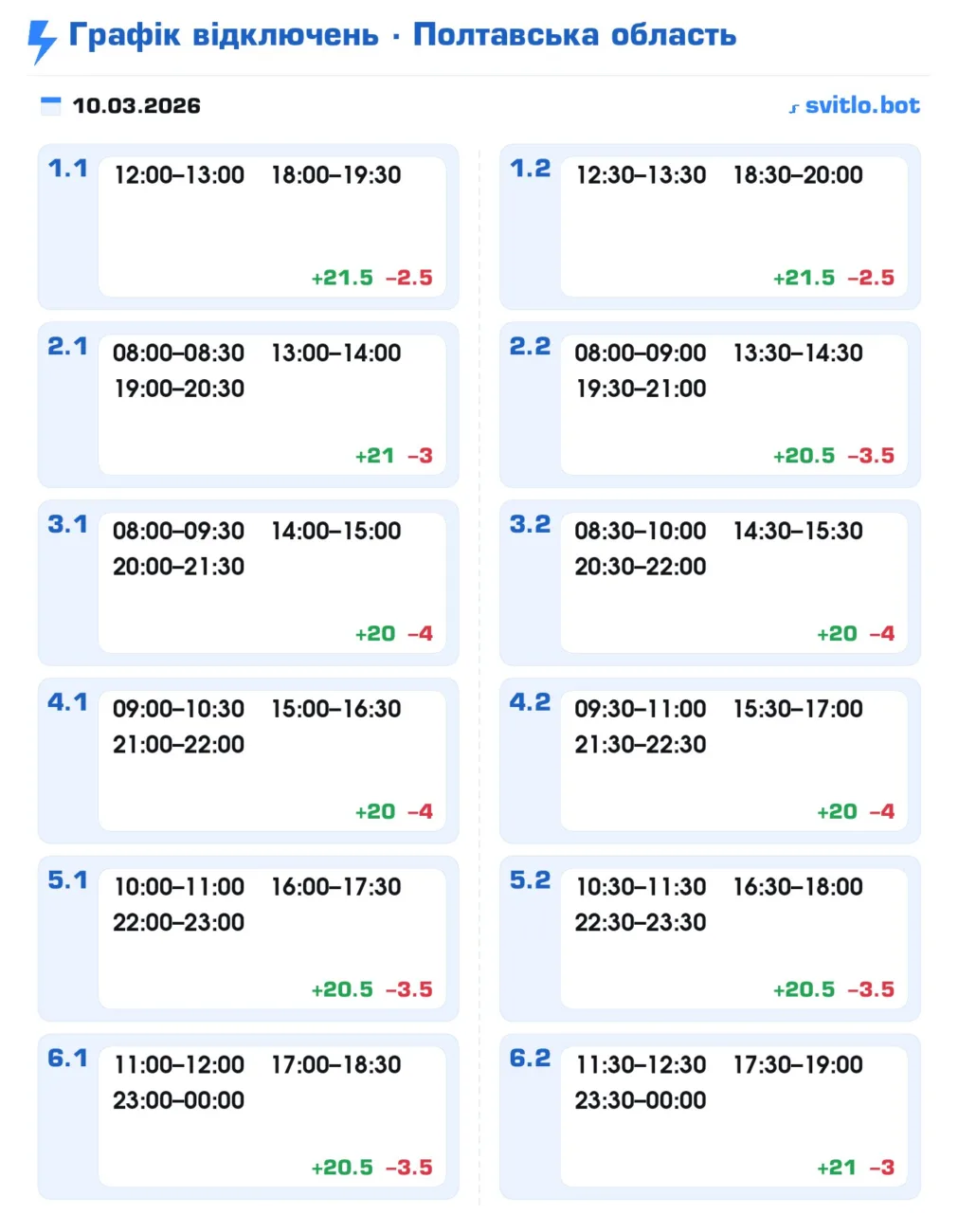The height and width of the screenshot is (1232, 958).
Task: Select queue label 2.1
Action: click(x=67, y=347)
